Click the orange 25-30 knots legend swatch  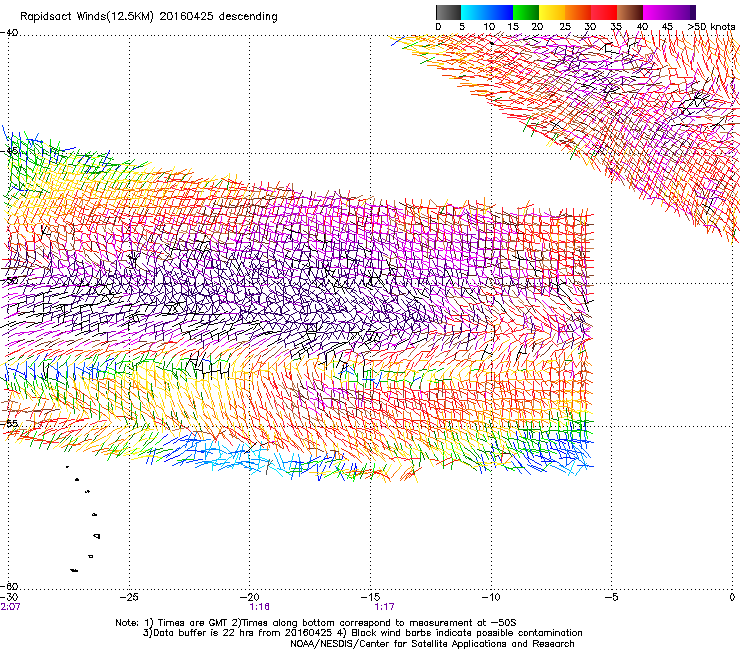(x=578, y=12)
